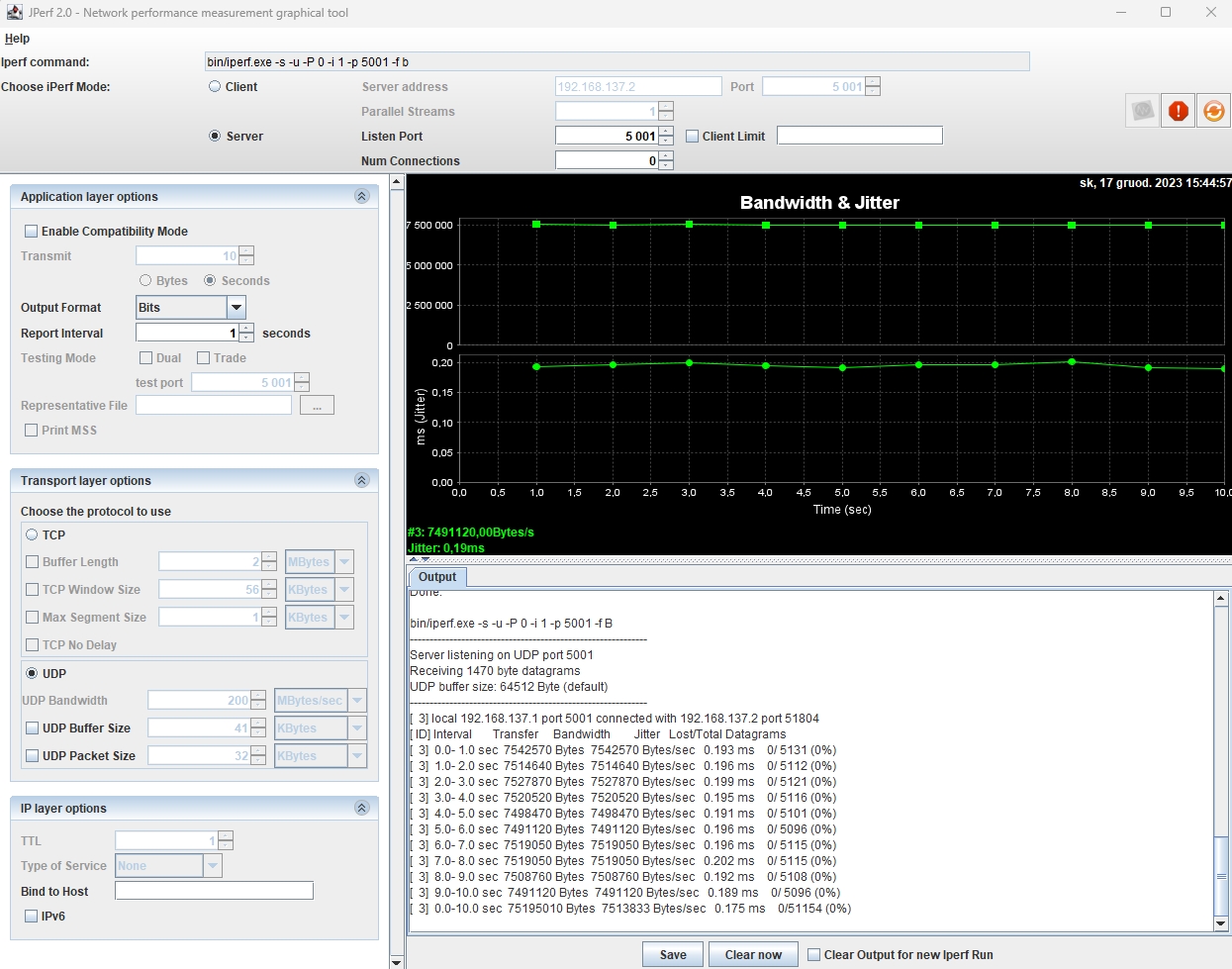Enable the Client Limit checkbox
This screenshot has width=1232, height=969.
(x=693, y=137)
